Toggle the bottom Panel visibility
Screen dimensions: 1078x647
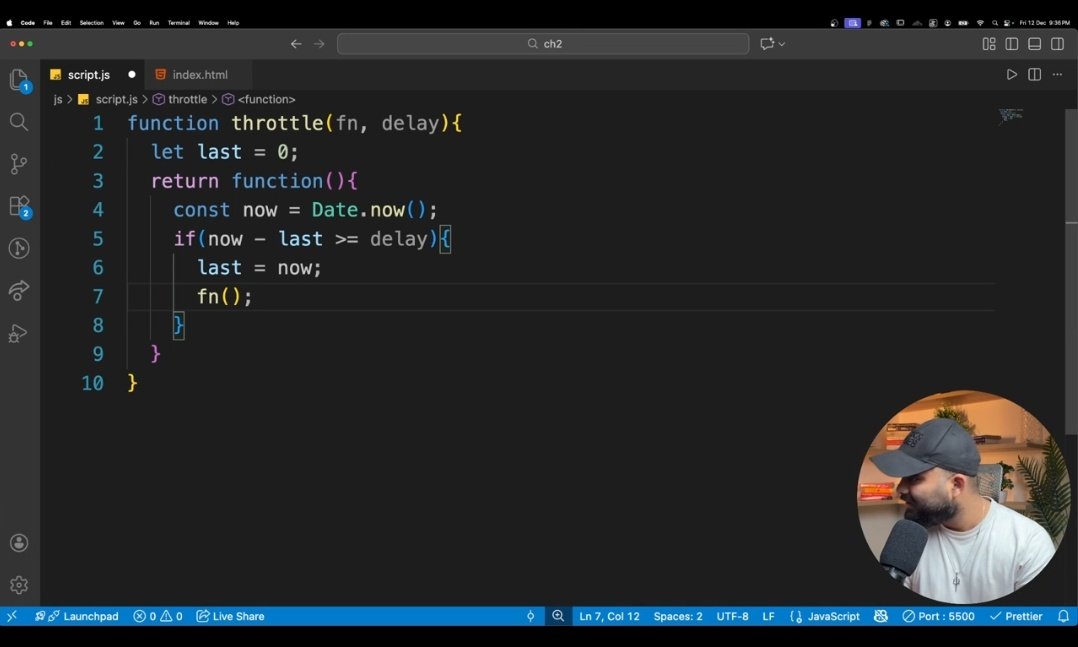(1034, 44)
